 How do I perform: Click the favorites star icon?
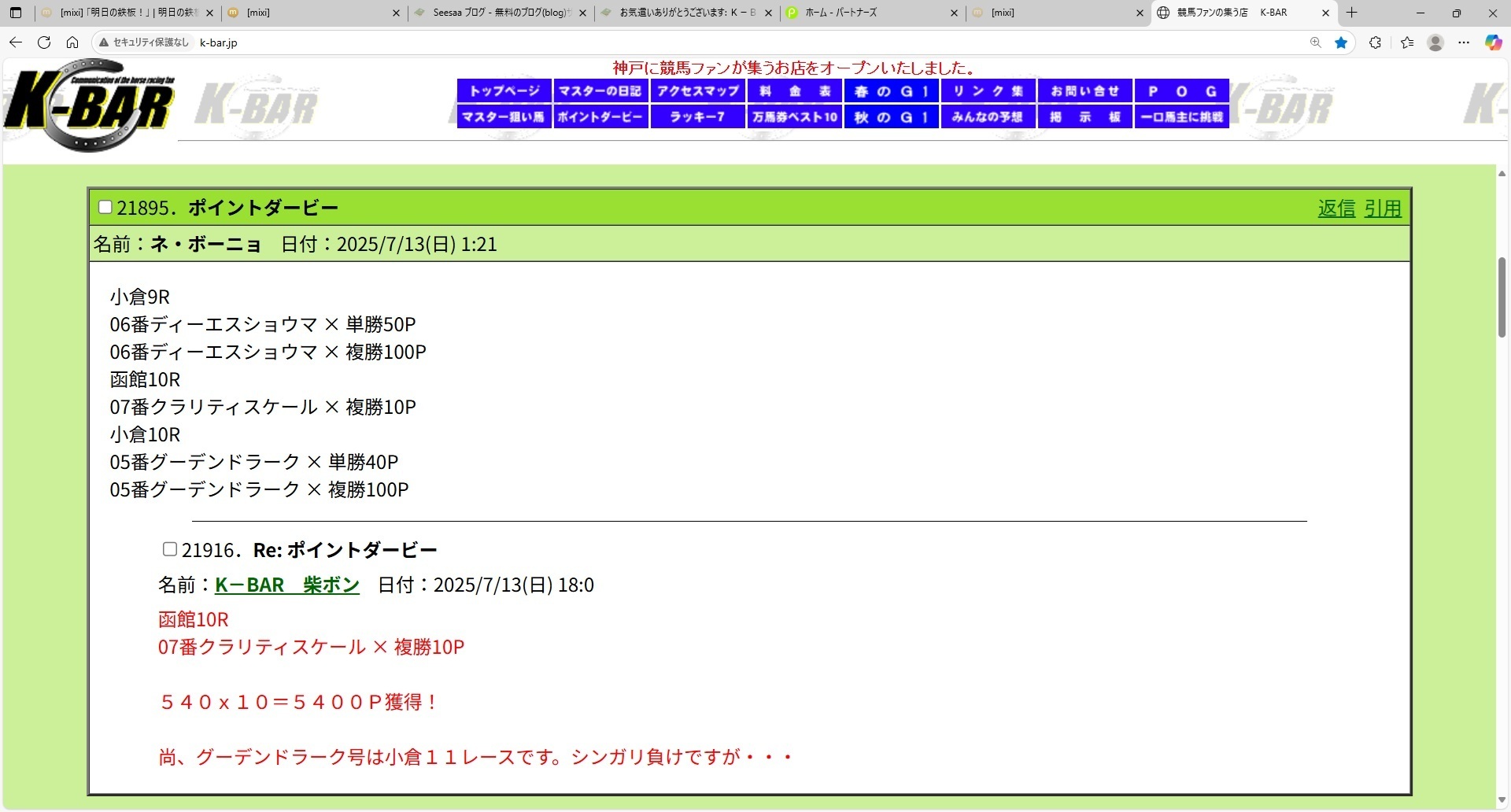[1341, 42]
